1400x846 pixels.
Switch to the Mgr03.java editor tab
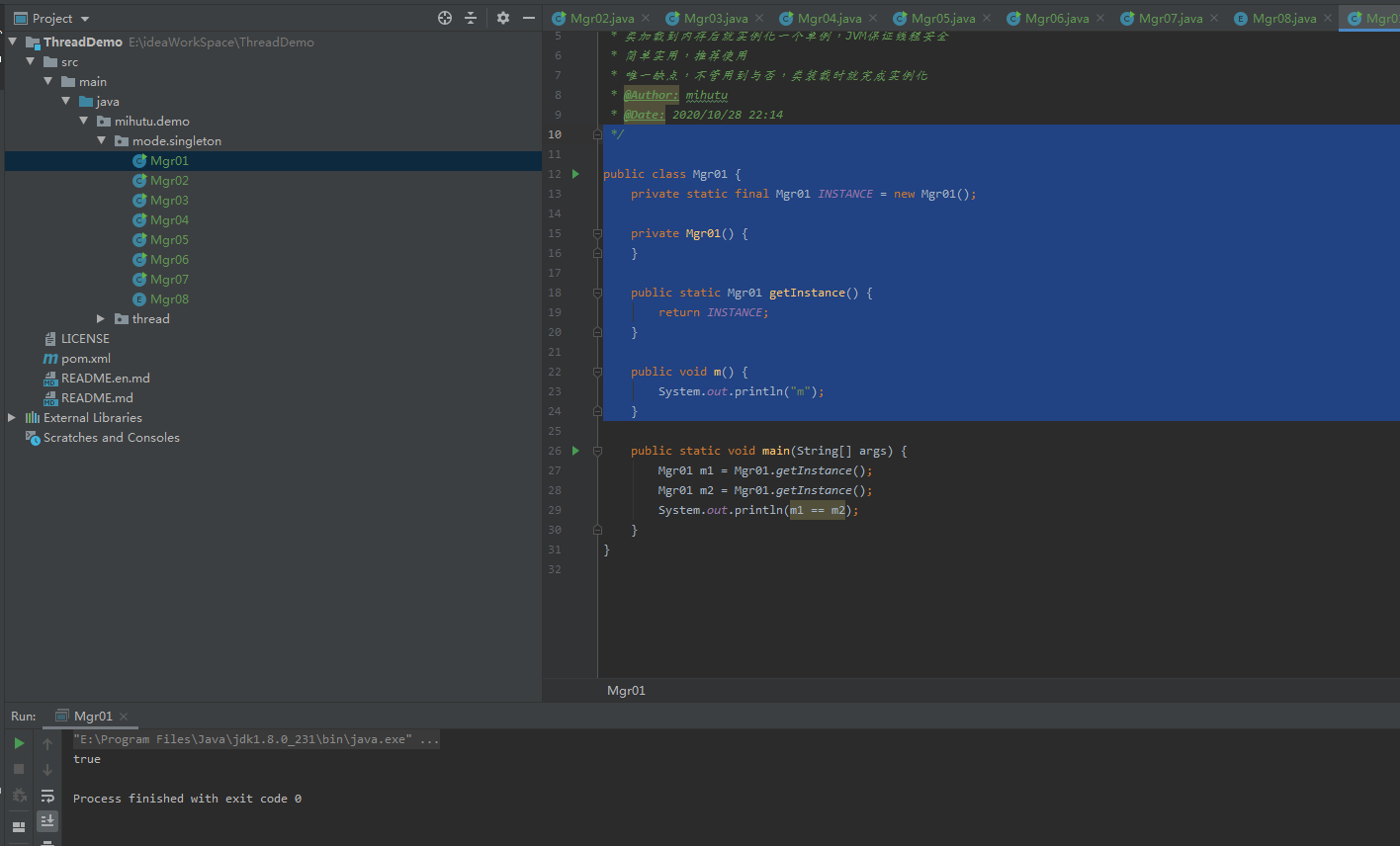[x=715, y=18]
